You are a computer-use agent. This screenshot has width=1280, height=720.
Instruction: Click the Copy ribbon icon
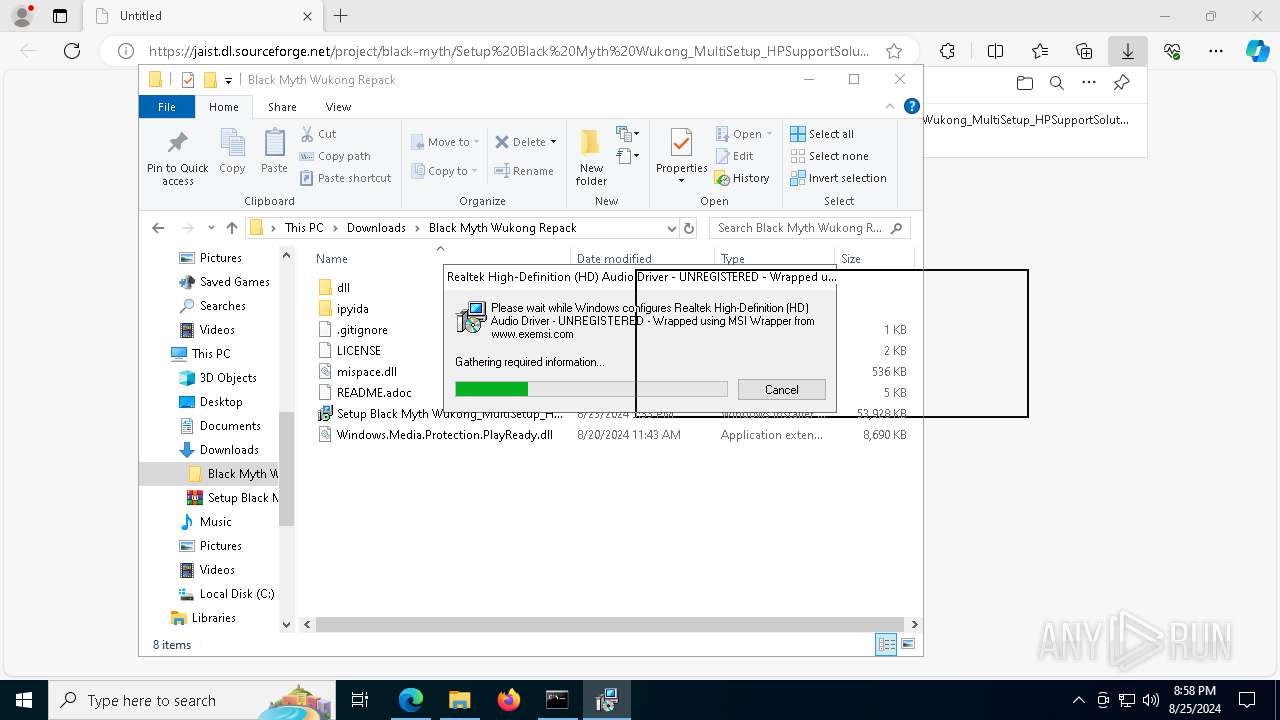(x=232, y=152)
